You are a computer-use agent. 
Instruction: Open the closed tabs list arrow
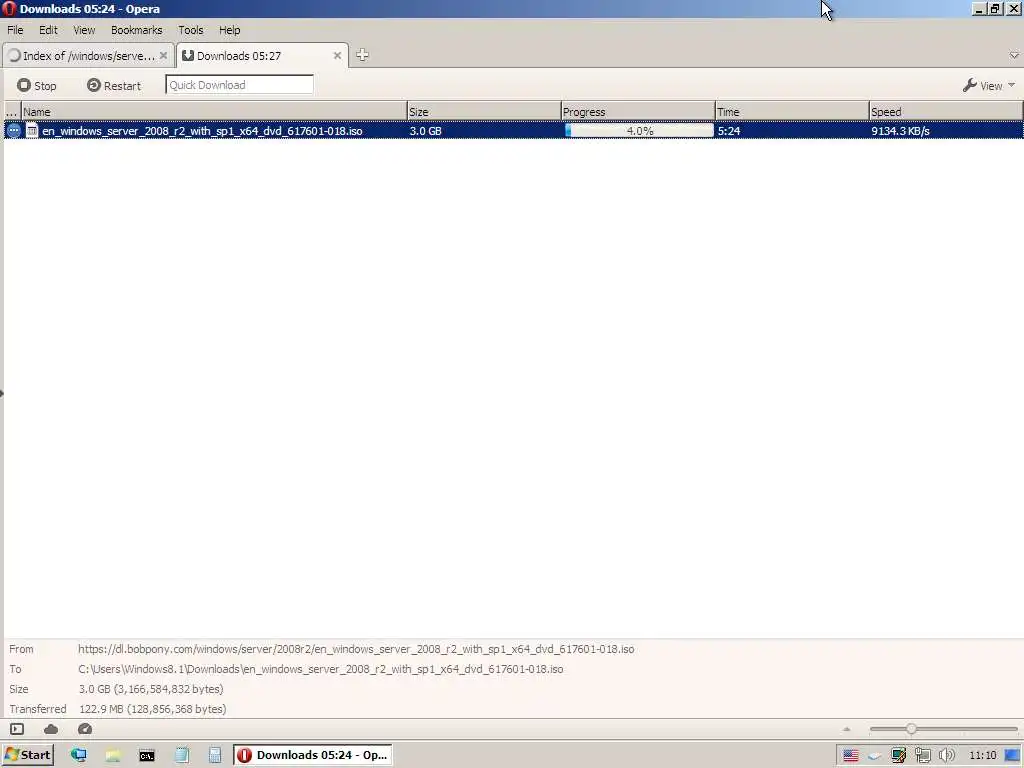(1014, 56)
